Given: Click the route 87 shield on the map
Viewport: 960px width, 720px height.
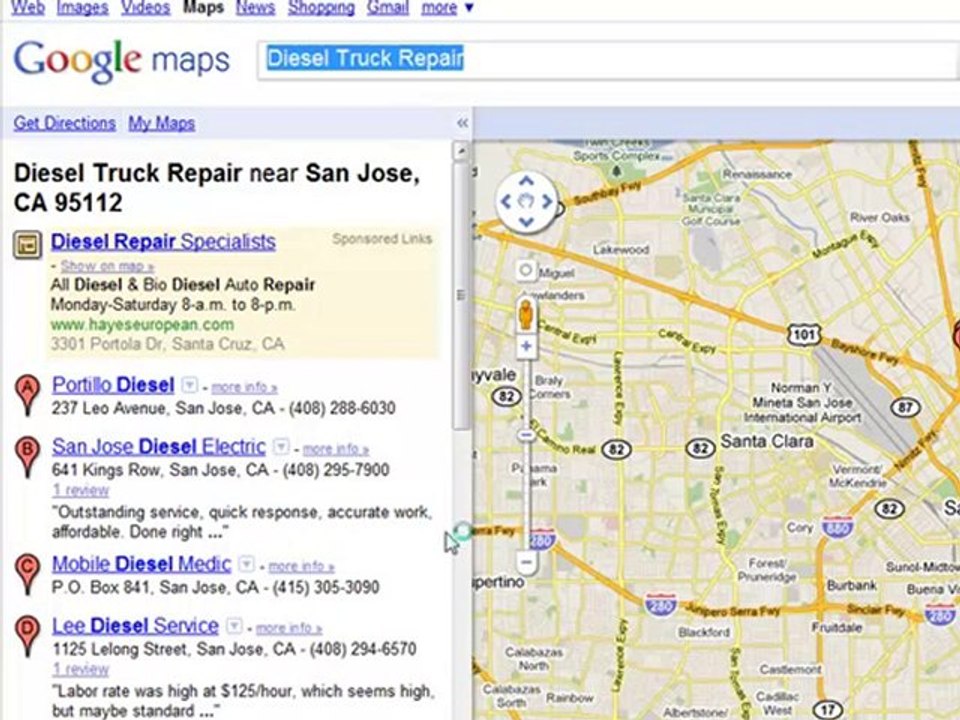Looking at the screenshot, I should click(x=906, y=407).
